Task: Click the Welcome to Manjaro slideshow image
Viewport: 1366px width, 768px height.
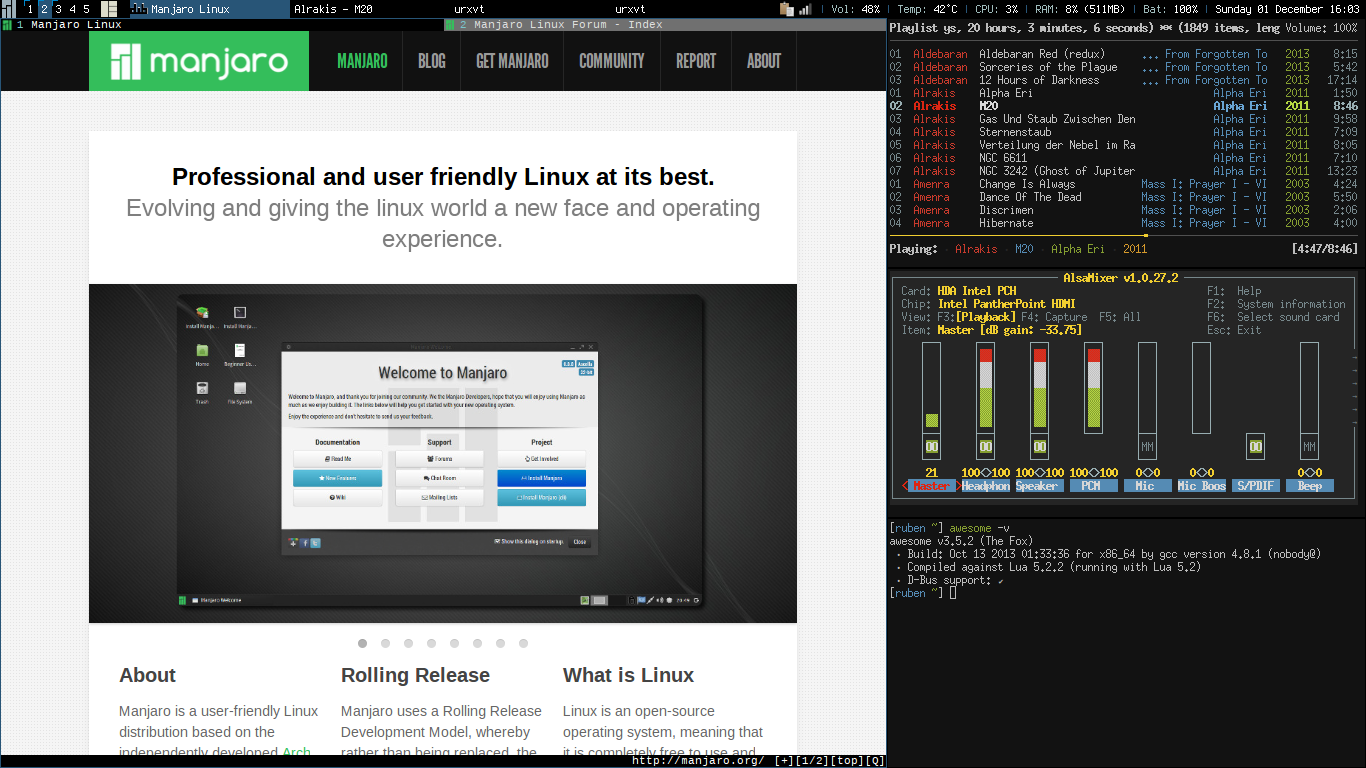Action: pos(443,453)
